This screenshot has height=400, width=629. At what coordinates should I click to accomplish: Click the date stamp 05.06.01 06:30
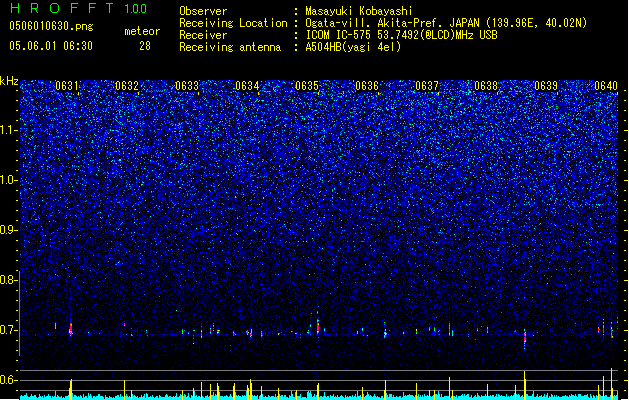[x=51, y=46]
